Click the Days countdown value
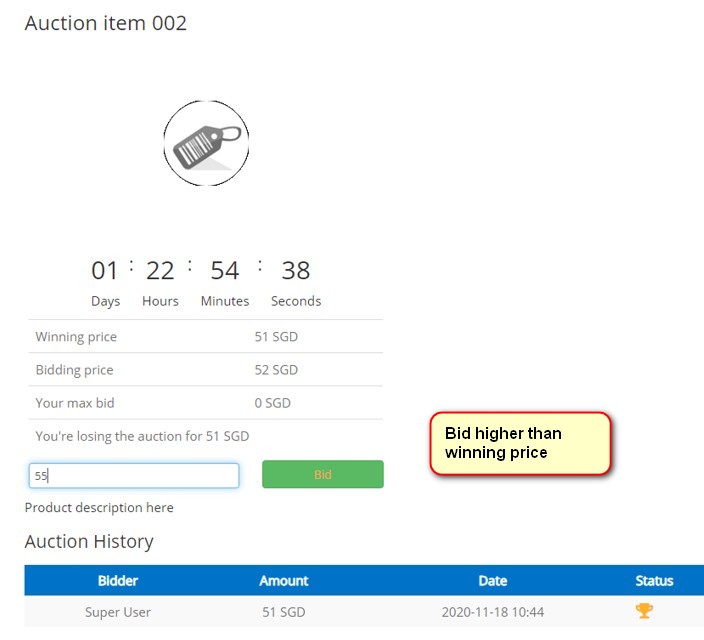Image resolution: width=704 pixels, height=640 pixels. 105,270
